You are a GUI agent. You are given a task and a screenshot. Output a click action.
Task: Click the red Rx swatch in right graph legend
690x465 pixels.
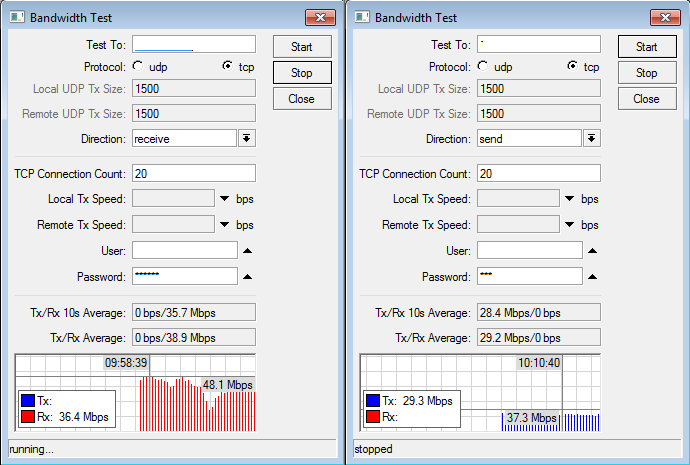[x=373, y=417]
